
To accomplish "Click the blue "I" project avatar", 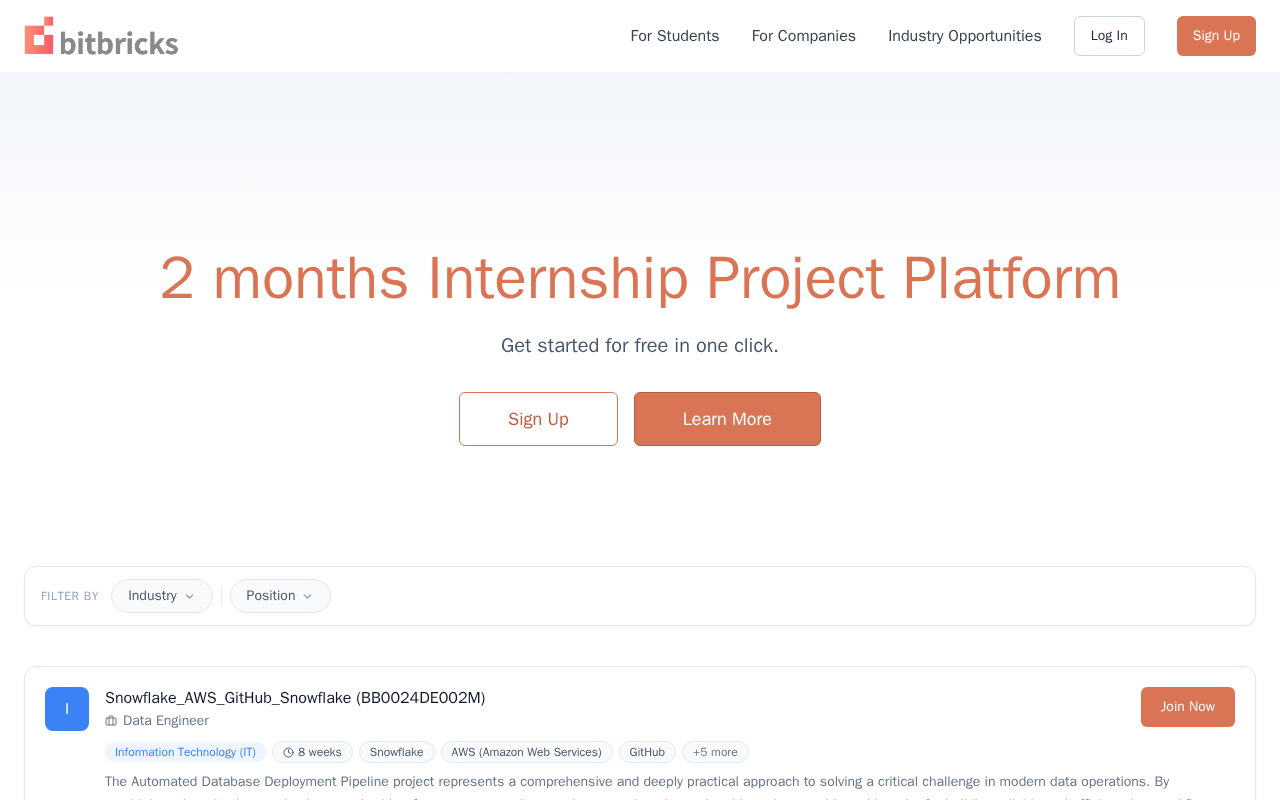I will (67, 709).
